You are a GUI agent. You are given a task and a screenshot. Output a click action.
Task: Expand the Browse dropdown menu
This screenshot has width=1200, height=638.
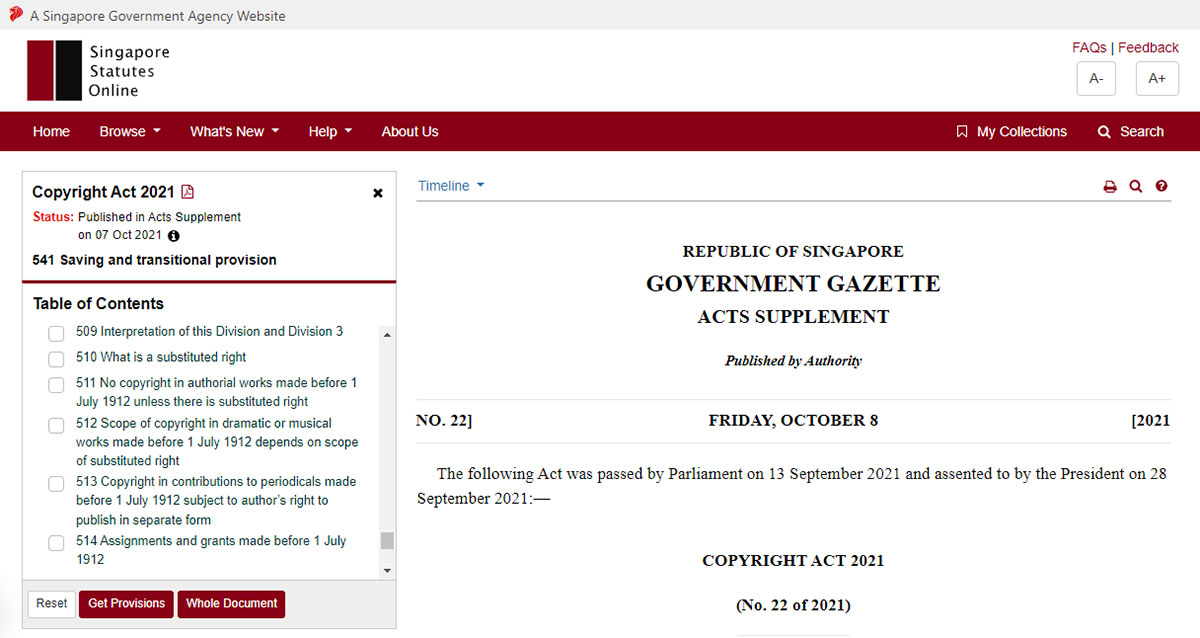(x=130, y=131)
